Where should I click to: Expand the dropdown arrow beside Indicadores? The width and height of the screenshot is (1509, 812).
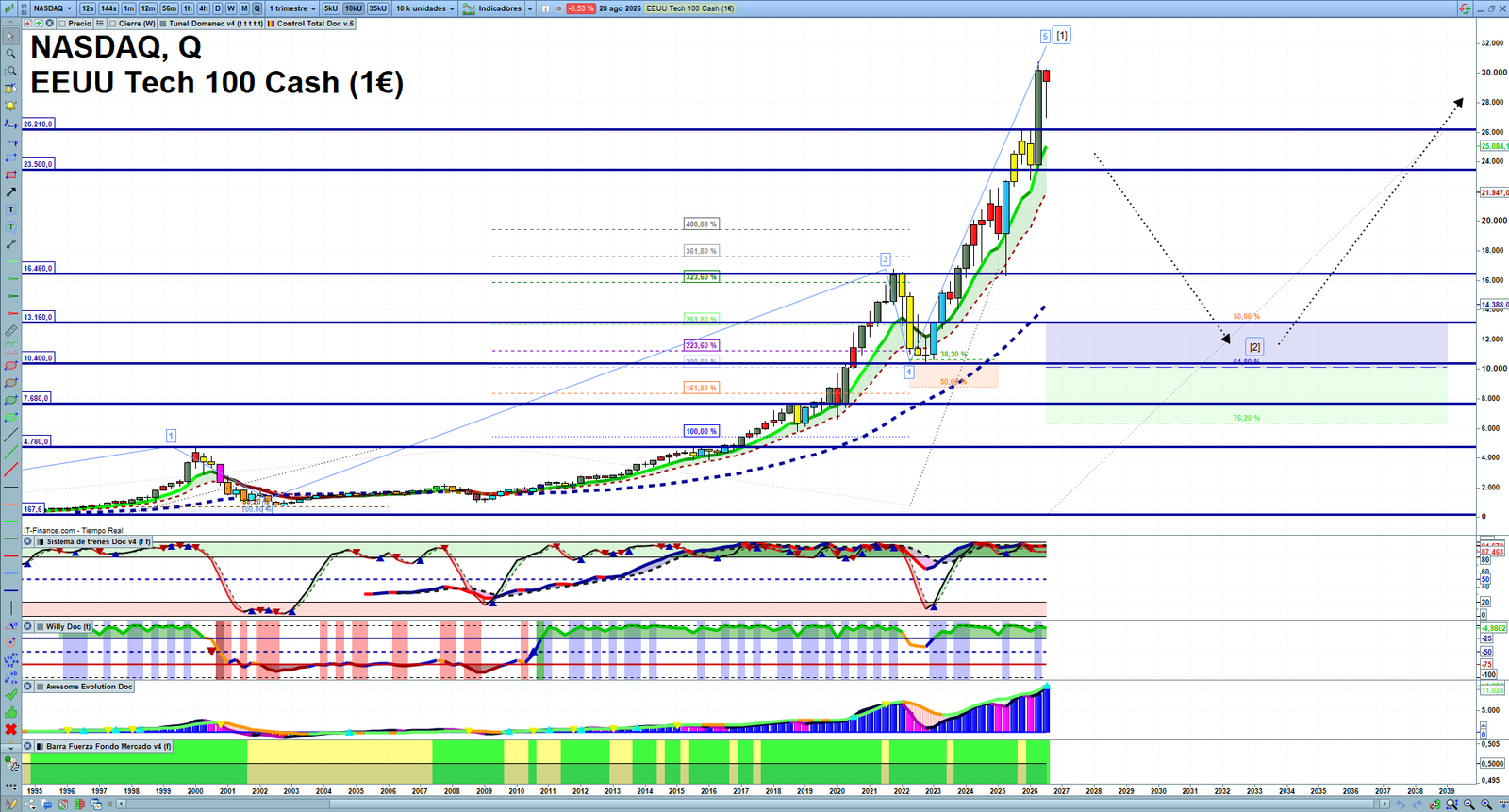point(530,8)
